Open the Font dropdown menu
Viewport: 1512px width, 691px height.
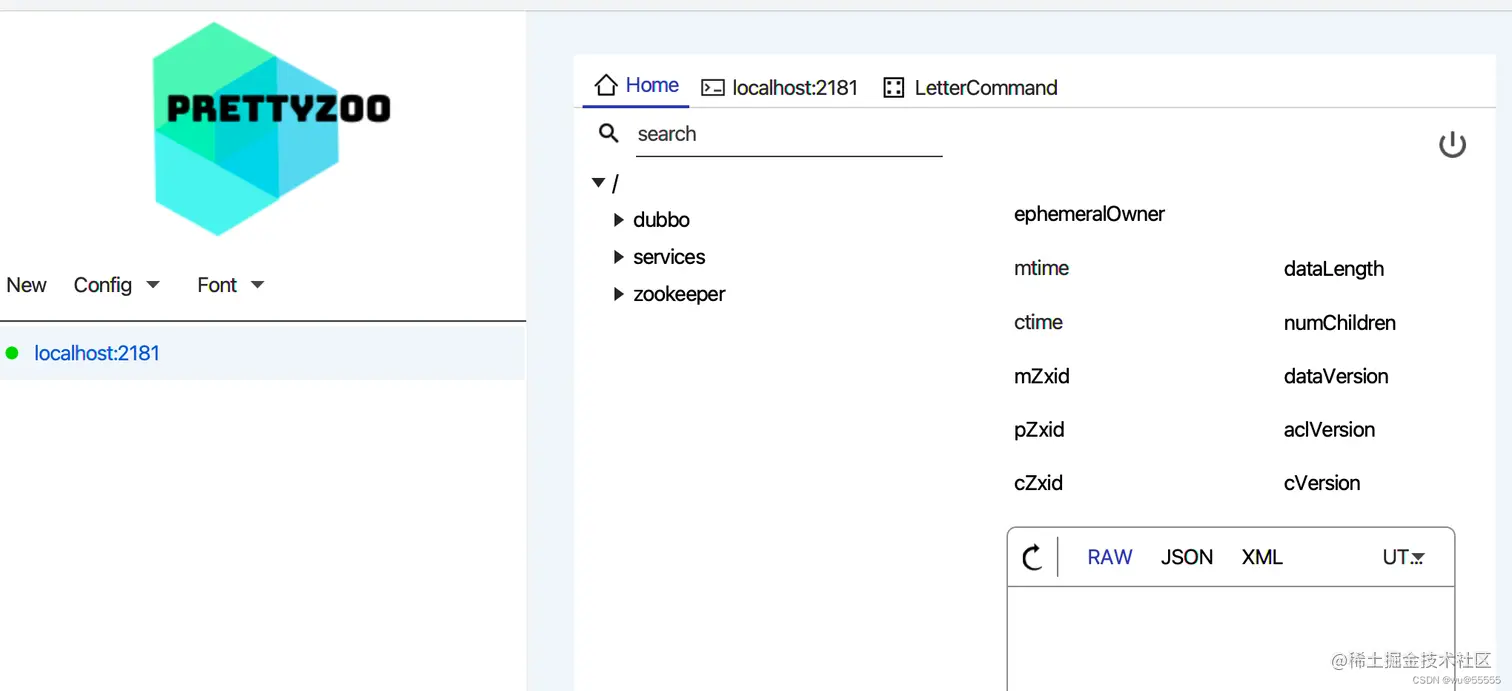coord(230,285)
